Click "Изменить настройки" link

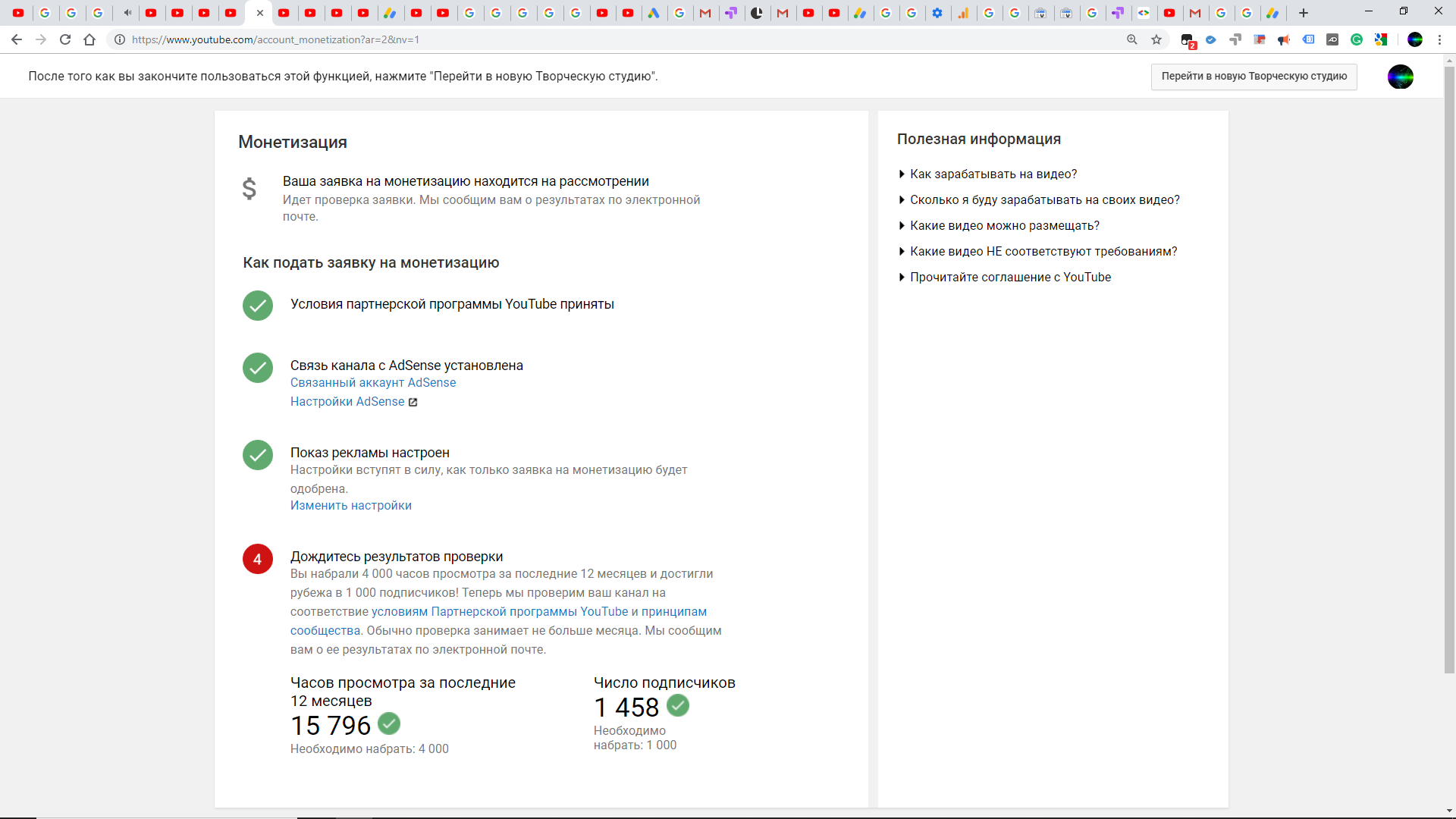(x=350, y=506)
